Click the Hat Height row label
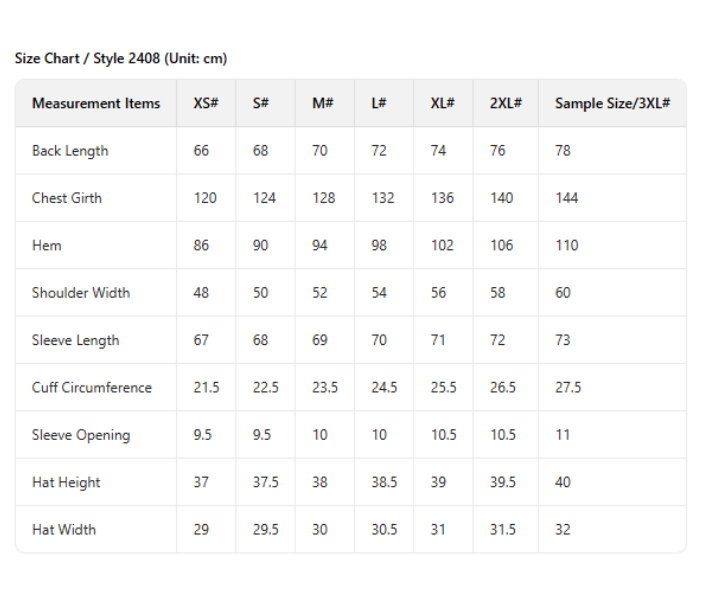This screenshot has height=600, width=710. coord(66,483)
